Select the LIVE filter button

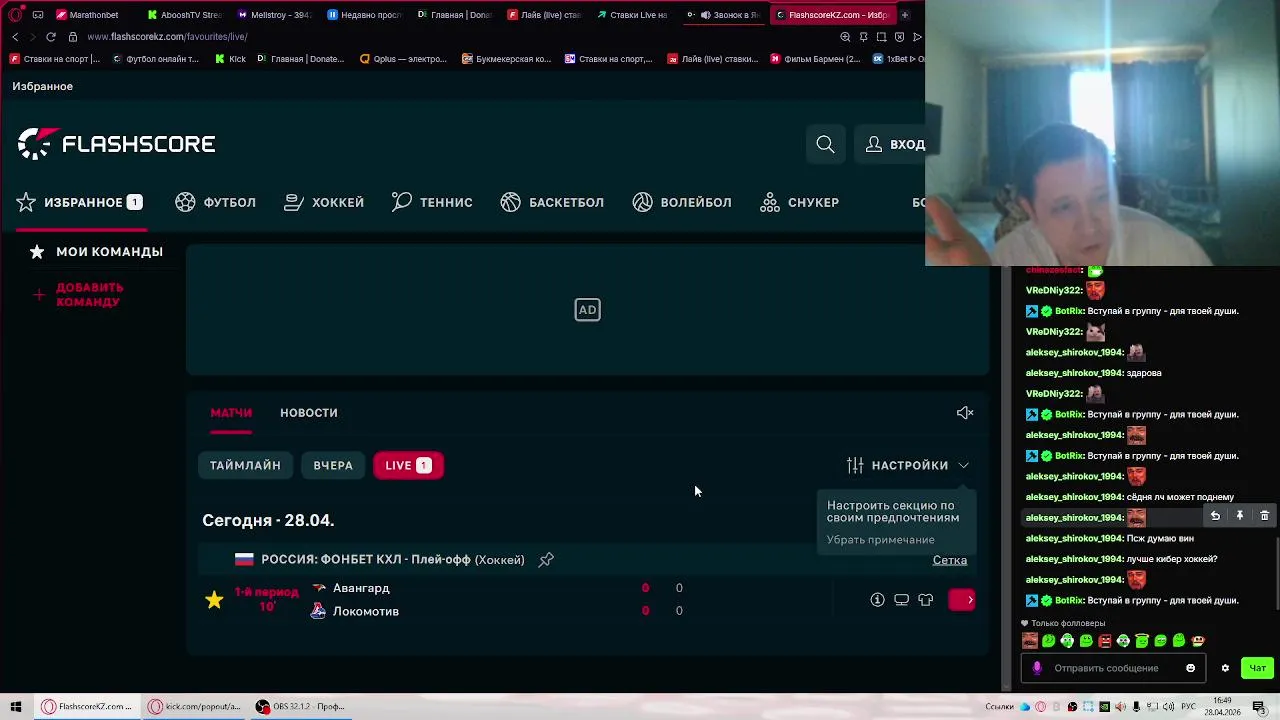point(408,465)
